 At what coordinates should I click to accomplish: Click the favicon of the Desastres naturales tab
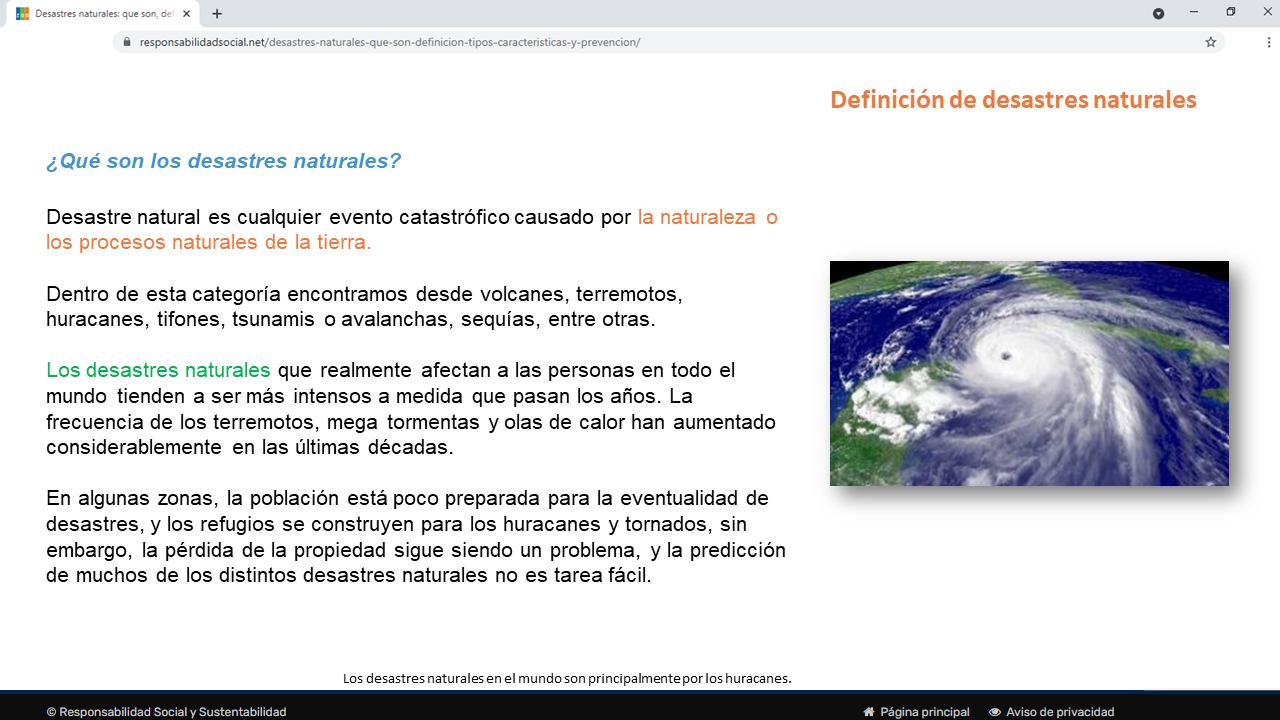coord(22,14)
